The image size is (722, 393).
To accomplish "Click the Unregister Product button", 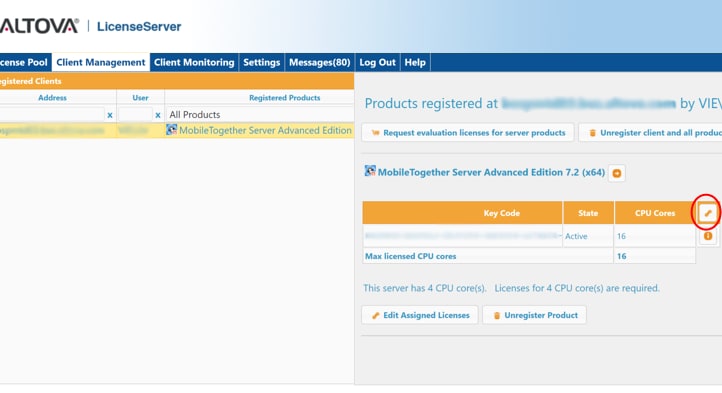I will tap(535, 315).
